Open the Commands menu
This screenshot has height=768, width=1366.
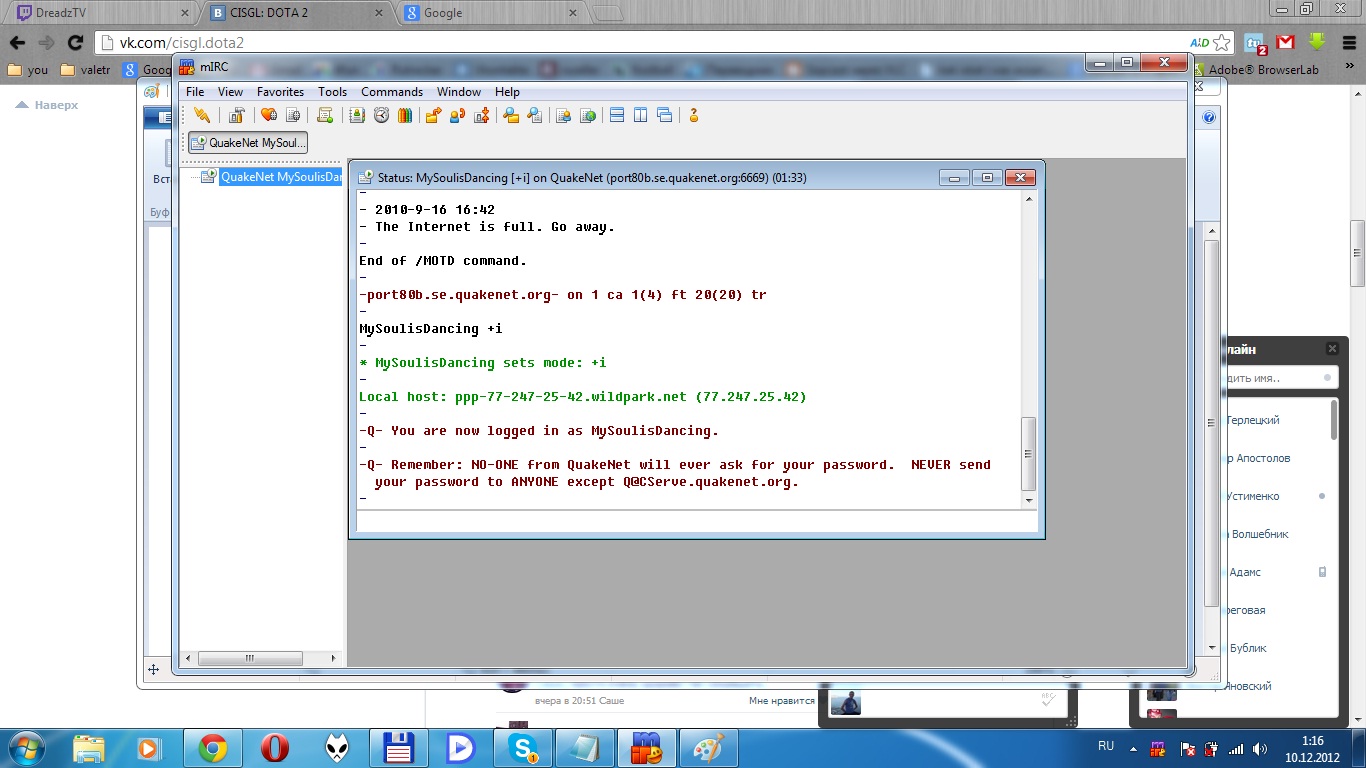click(x=392, y=92)
